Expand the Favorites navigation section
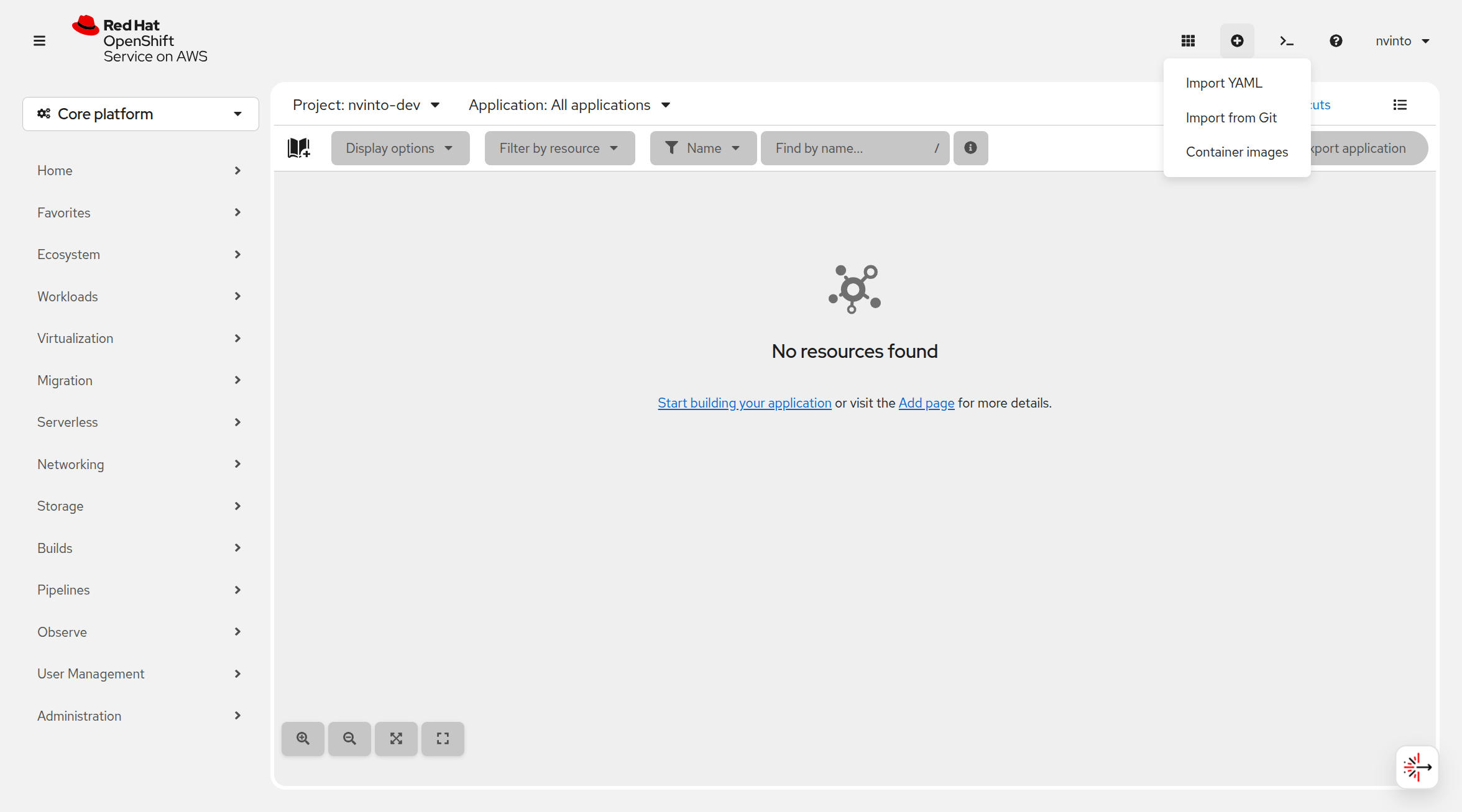 139,212
